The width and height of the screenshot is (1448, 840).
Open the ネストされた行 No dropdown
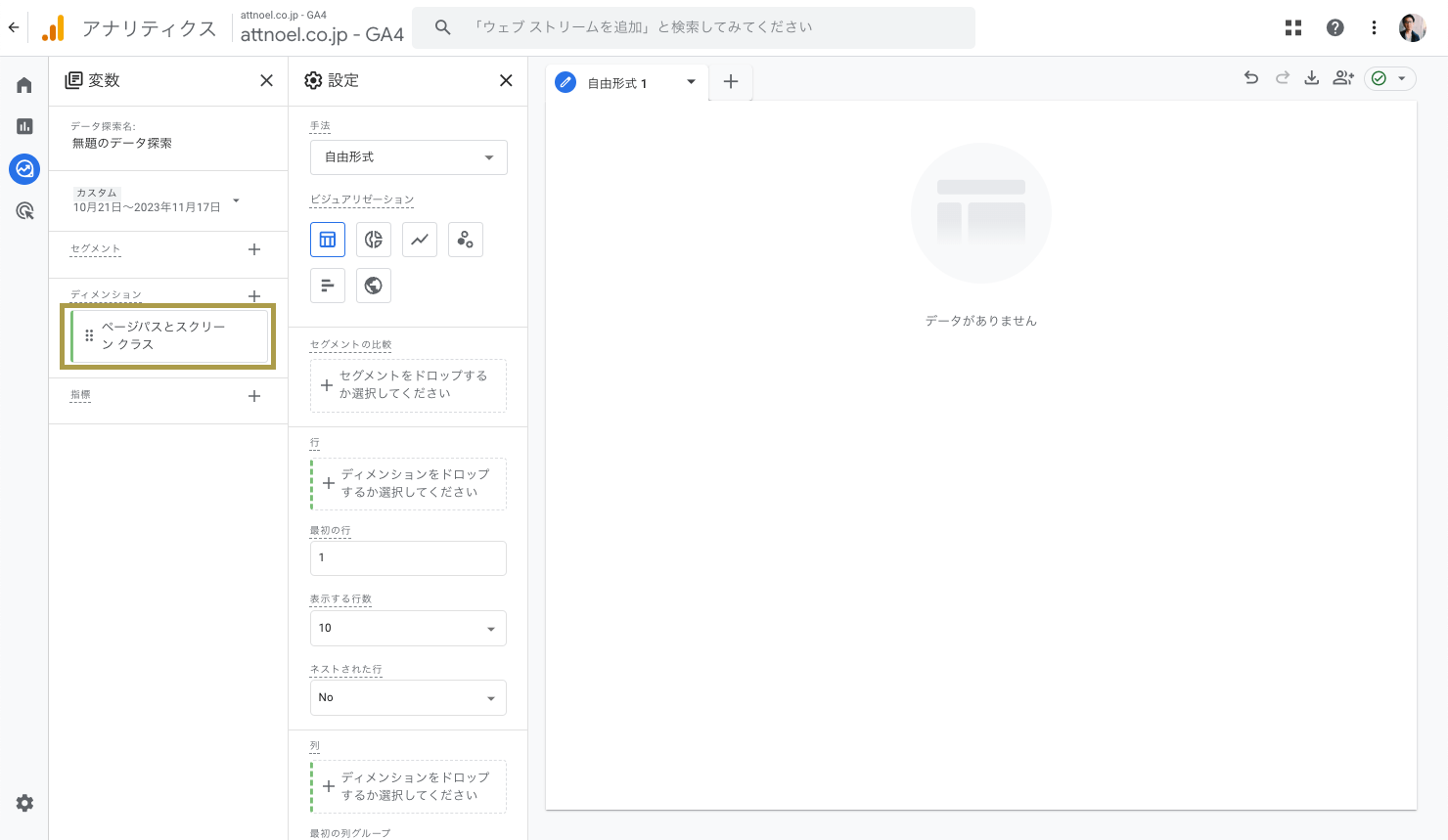pos(408,697)
